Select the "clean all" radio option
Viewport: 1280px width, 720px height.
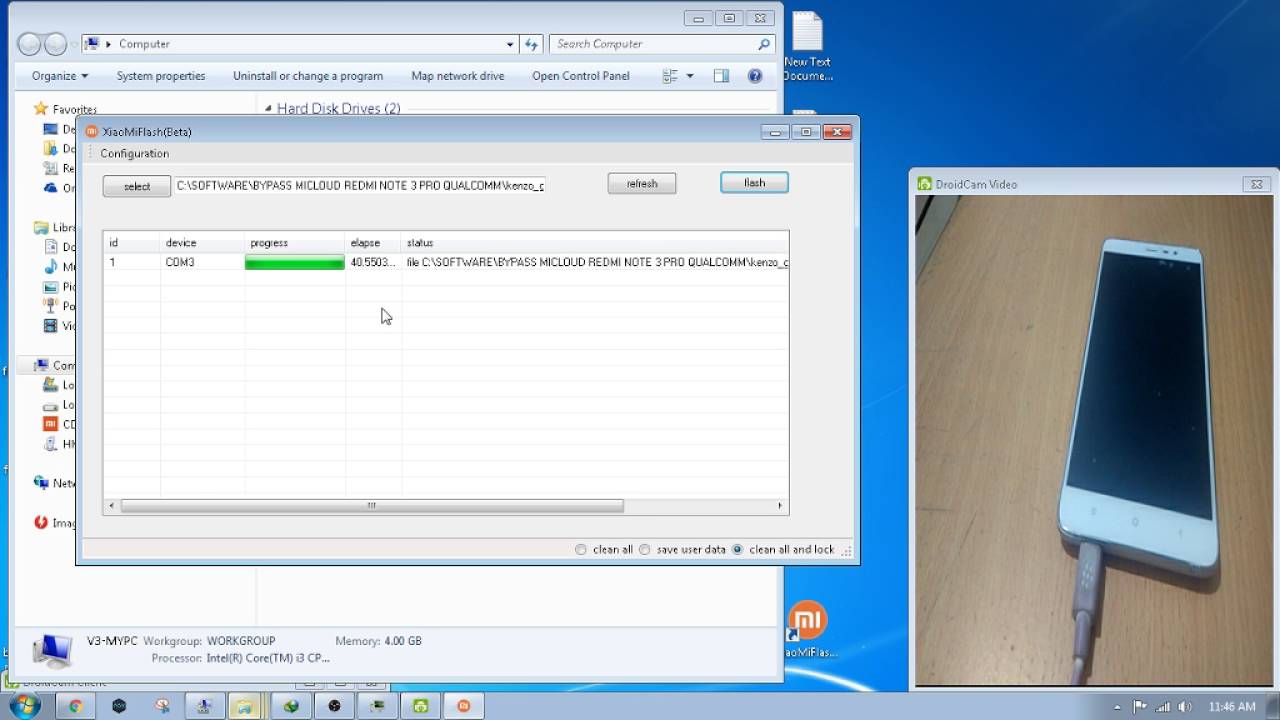click(x=581, y=549)
